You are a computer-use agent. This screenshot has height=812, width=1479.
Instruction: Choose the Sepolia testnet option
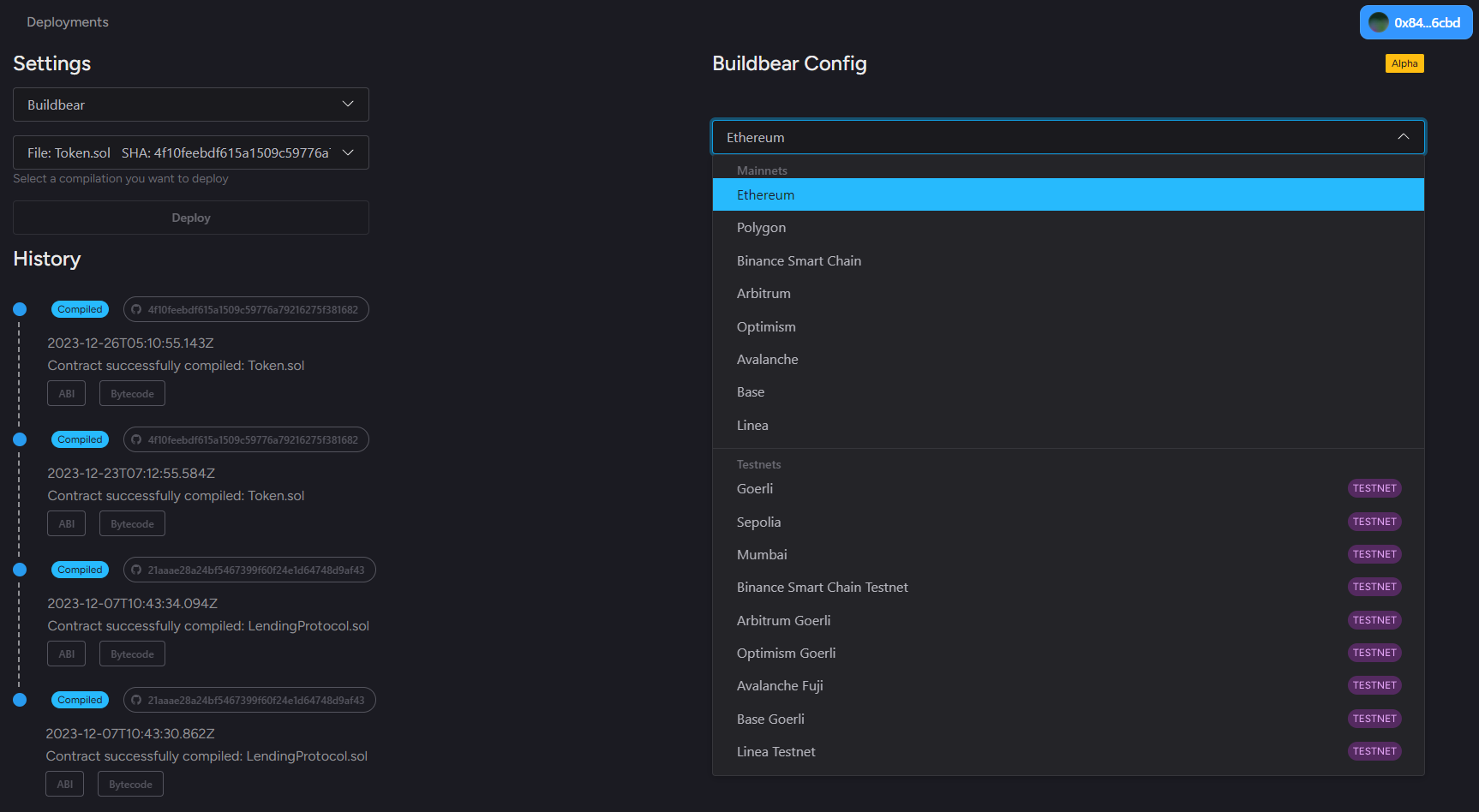pyautogui.click(x=1069, y=522)
